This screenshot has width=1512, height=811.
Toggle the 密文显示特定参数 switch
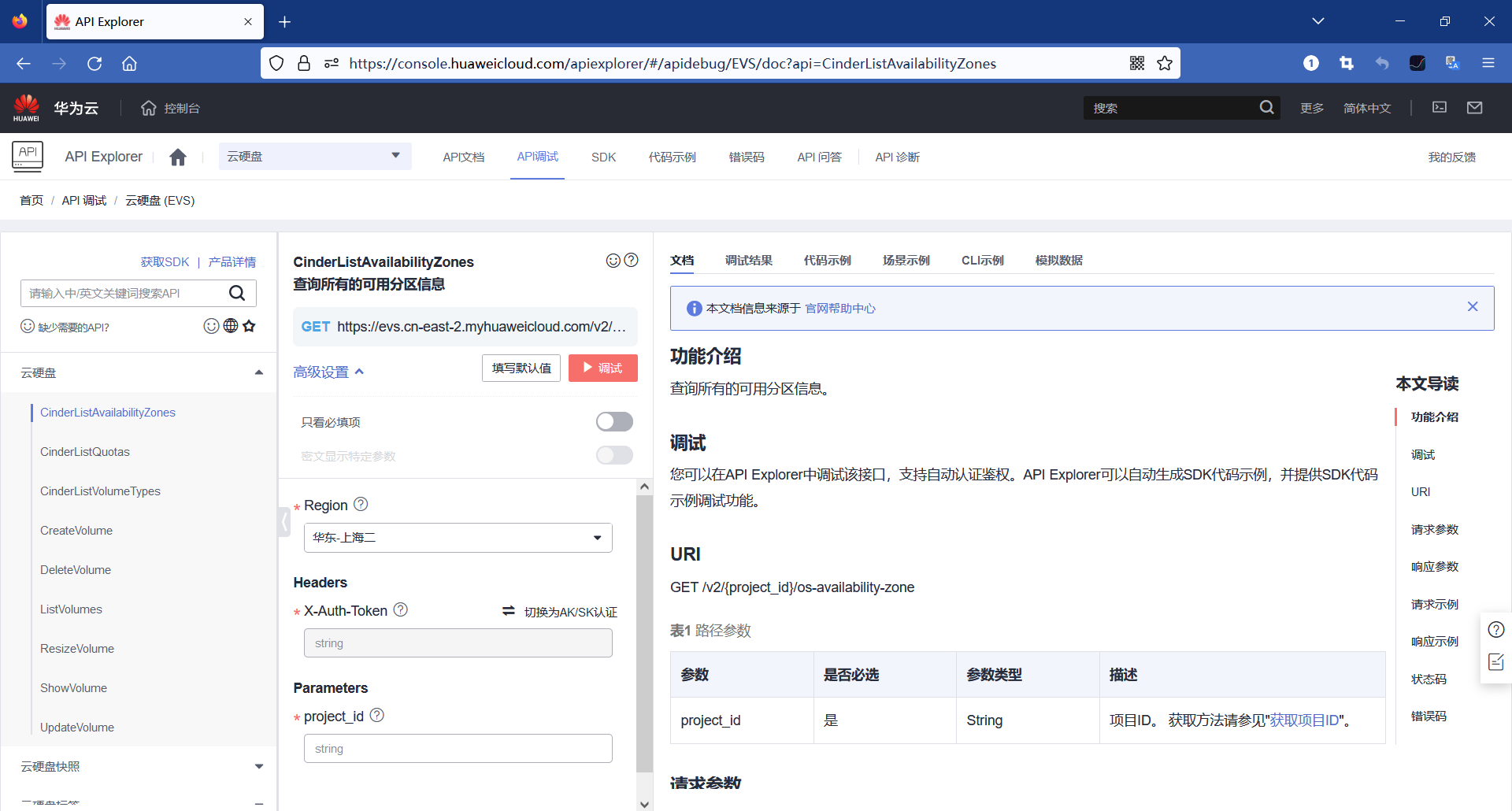[614, 455]
